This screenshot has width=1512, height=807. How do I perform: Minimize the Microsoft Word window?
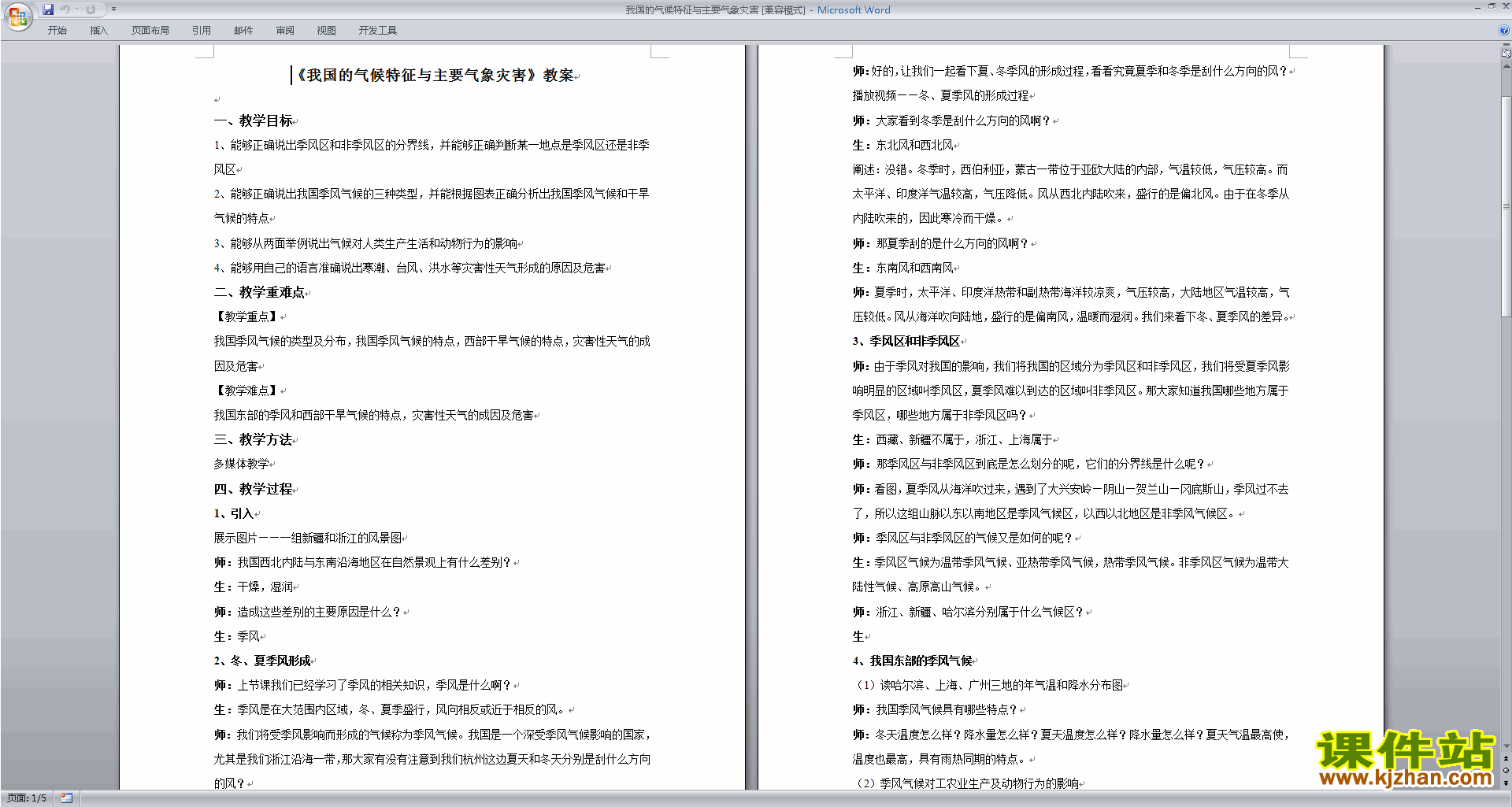coord(1477,7)
